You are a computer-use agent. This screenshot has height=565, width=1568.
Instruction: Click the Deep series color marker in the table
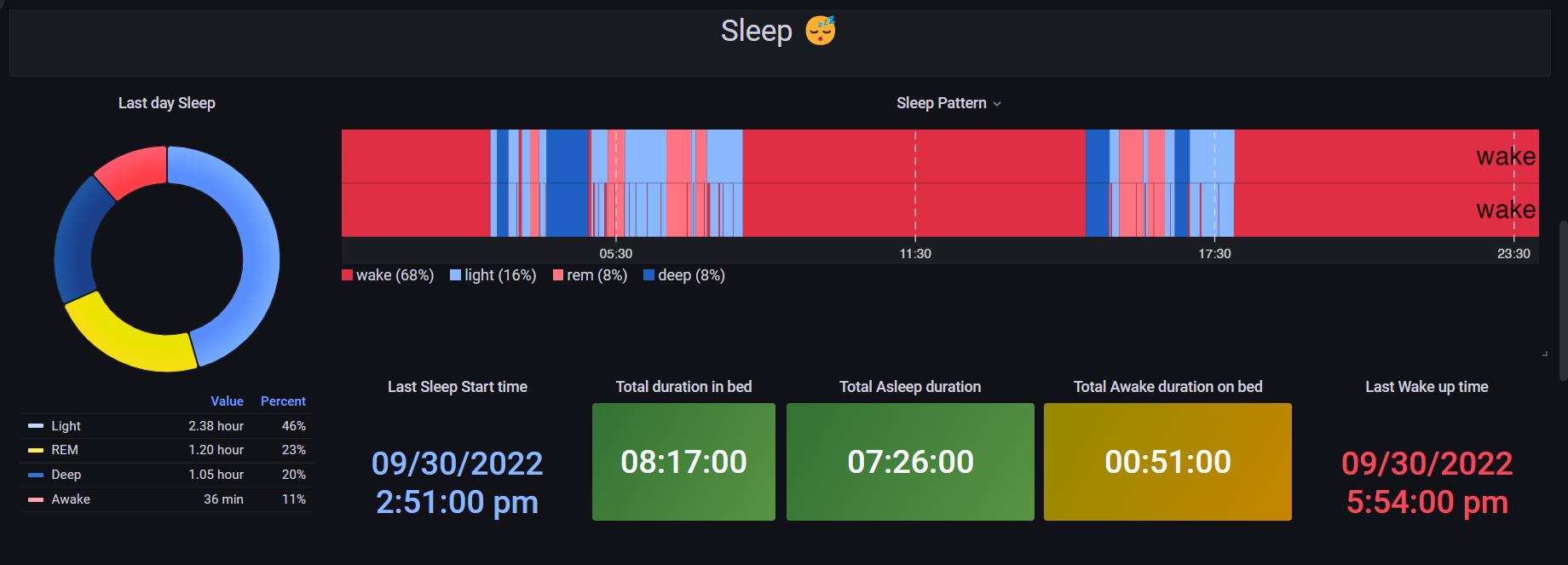pos(36,475)
